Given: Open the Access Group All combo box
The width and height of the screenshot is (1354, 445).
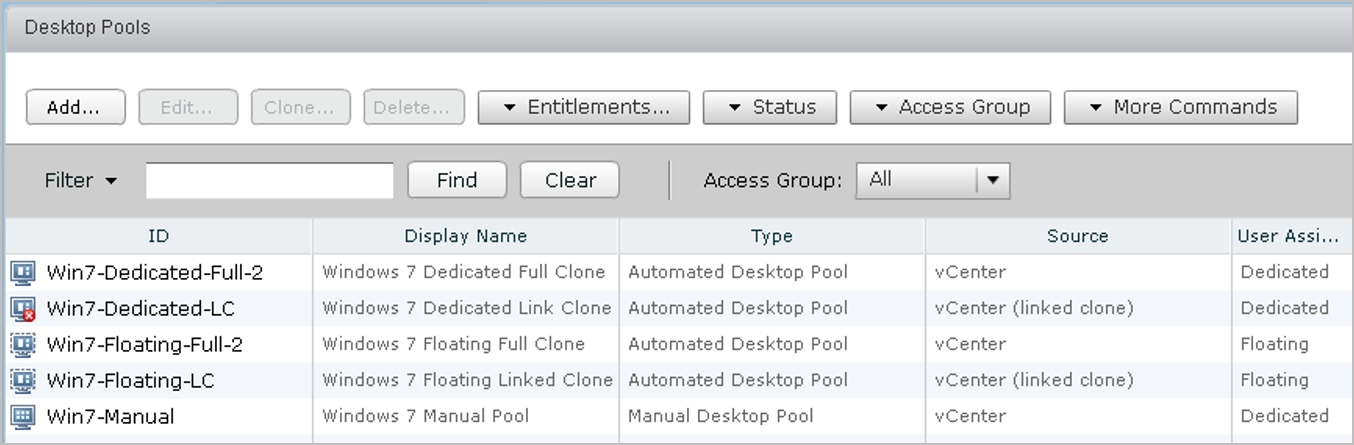Looking at the screenshot, I should [x=933, y=180].
